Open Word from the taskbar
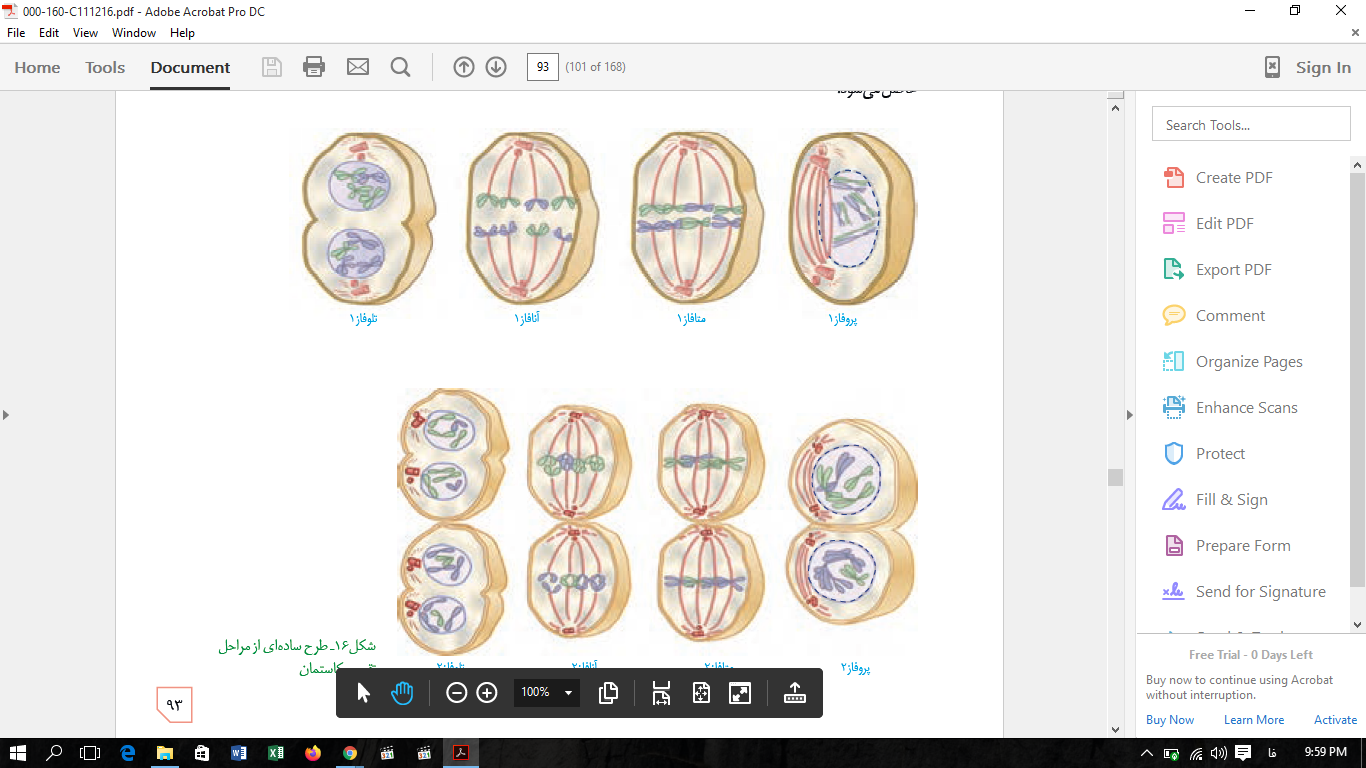 pos(239,753)
